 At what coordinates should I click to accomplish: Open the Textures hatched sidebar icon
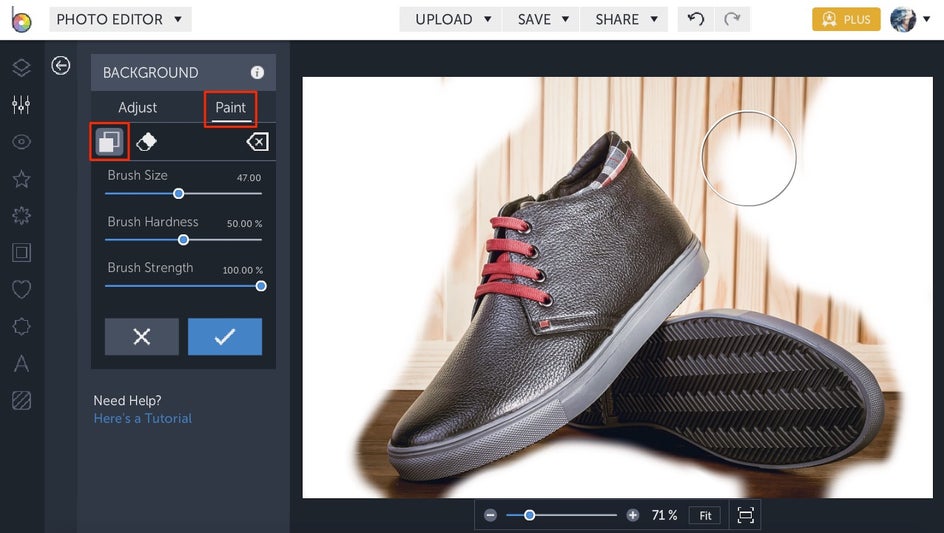21,401
